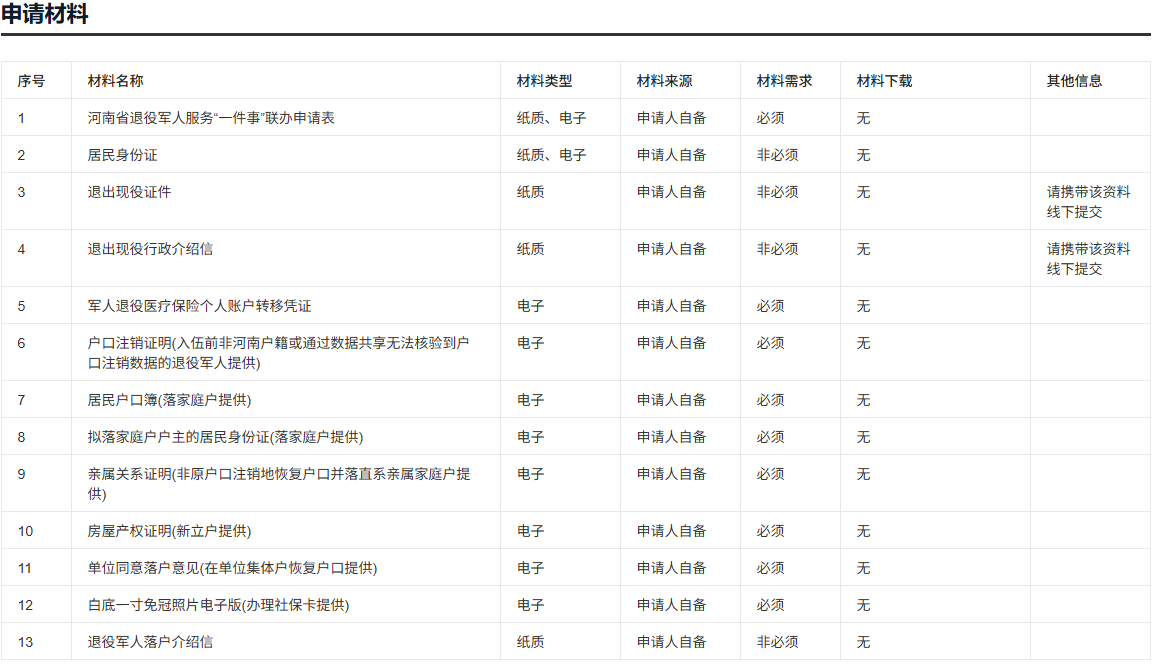
Task: Select the 河南省退役军人服务"一件事"联办申请表 entry
Action: click(211, 118)
